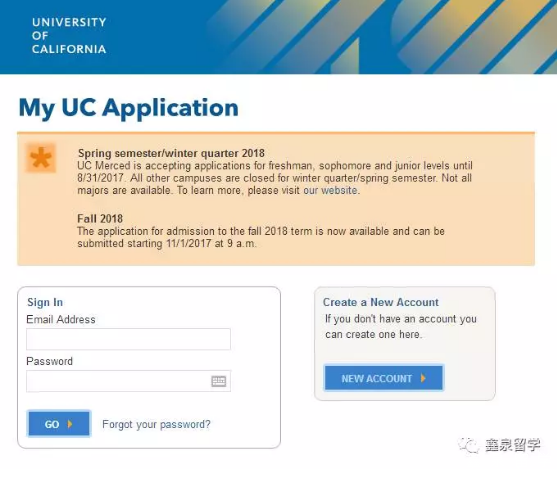This screenshot has height=482, width=557.
Task: Click the 'My UC Application' heading
Action: pyautogui.click(x=128, y=108)
